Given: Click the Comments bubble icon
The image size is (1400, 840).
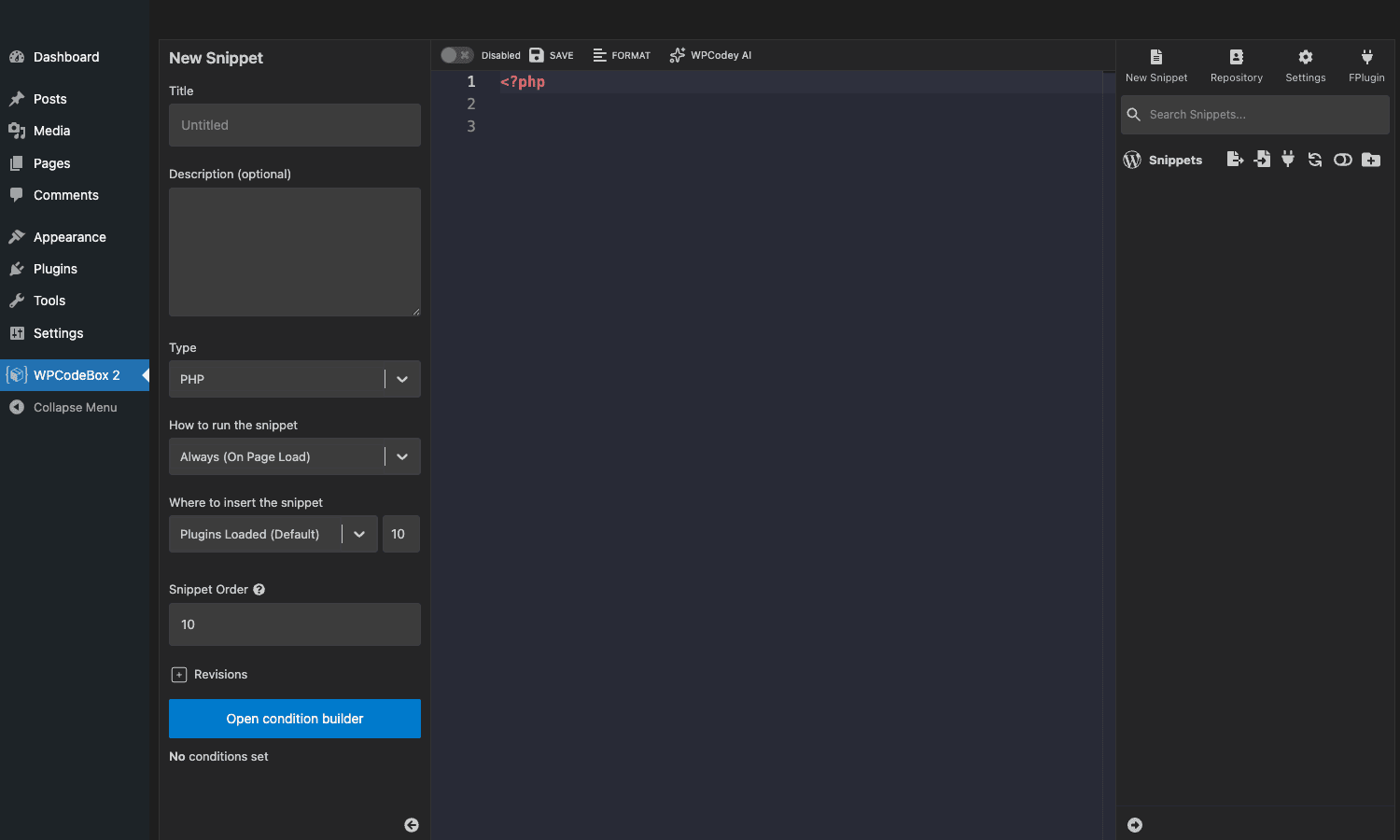Looking at the screenshot, I should pyautogui.click(x=17, y=195).
